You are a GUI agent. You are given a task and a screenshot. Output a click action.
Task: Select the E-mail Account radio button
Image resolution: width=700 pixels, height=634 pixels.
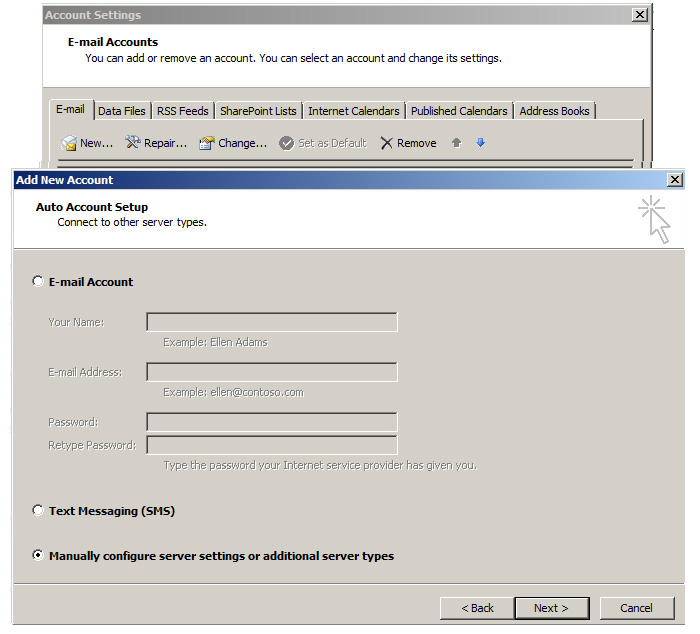click(39, 282)
